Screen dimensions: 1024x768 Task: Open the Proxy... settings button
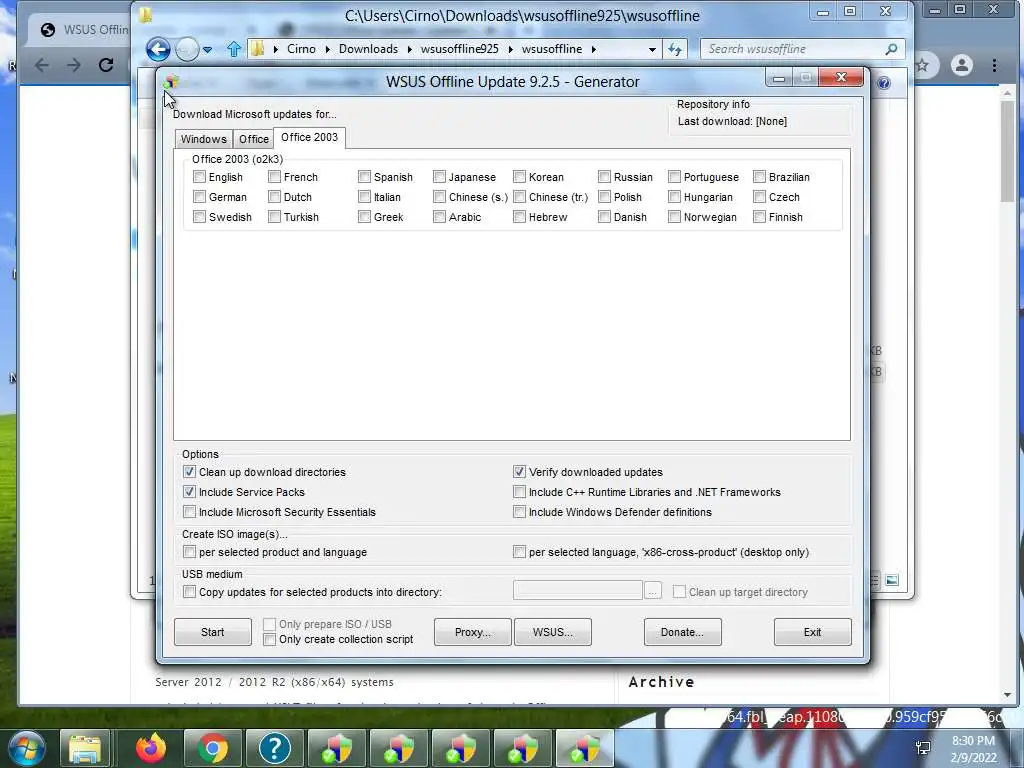click(472, 632)
